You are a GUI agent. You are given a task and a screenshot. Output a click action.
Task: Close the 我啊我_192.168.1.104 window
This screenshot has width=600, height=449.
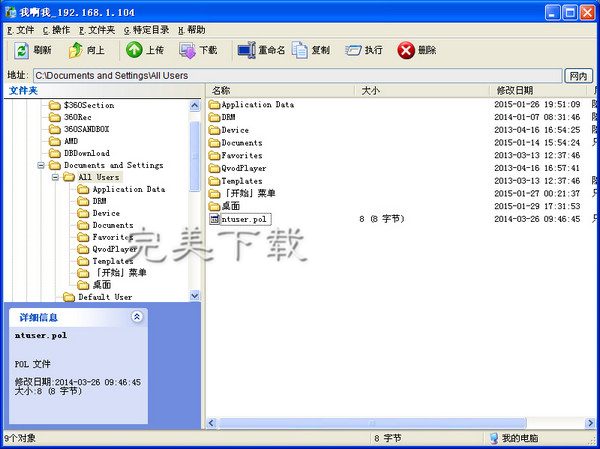click(x=587, y=13)
